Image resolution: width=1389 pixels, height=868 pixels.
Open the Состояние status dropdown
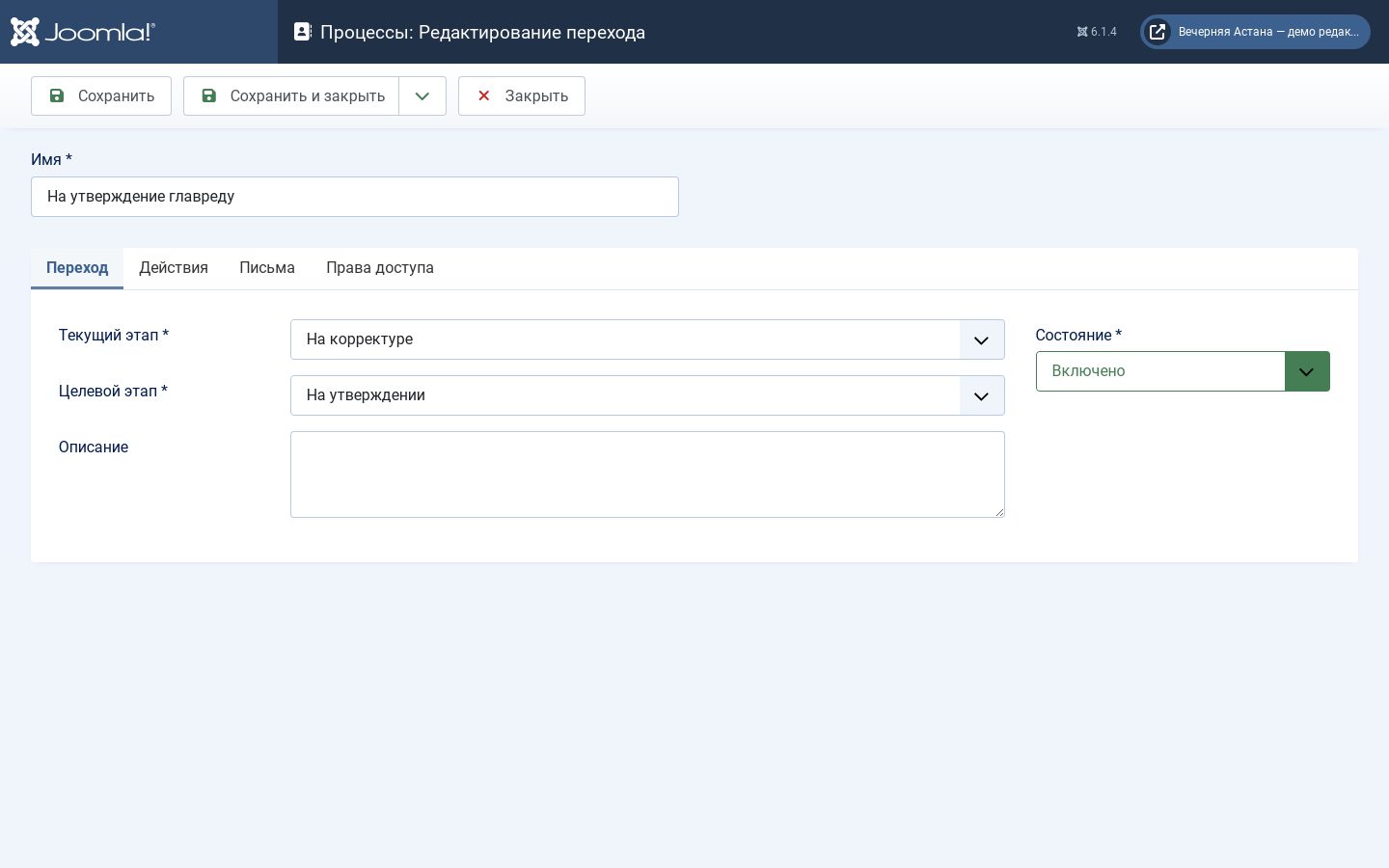[x=1183, y=371]
